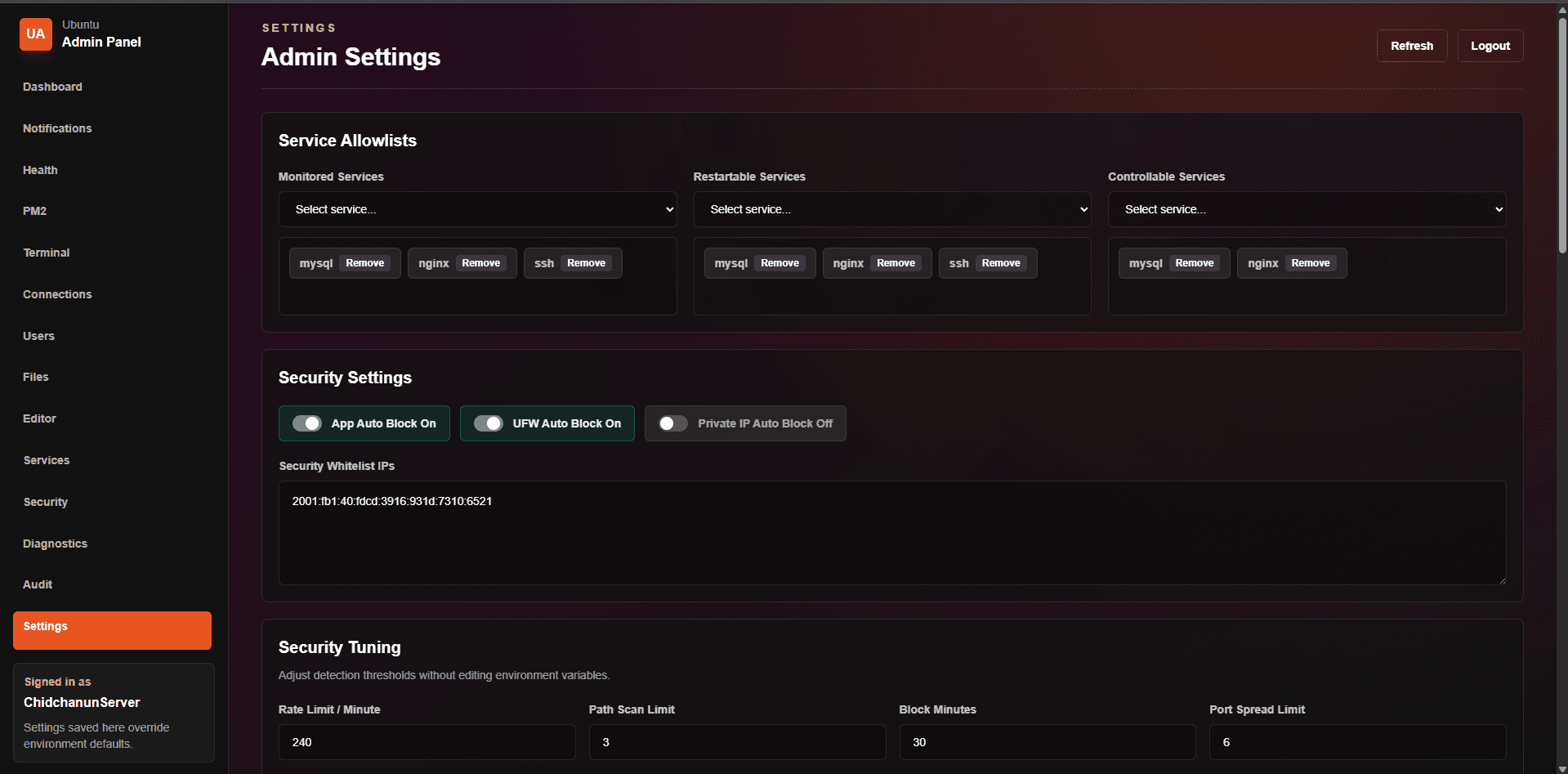Open Monitored Services select dropdown
The height and width of the screenshot is (774, 1568).
coord(477,209)
